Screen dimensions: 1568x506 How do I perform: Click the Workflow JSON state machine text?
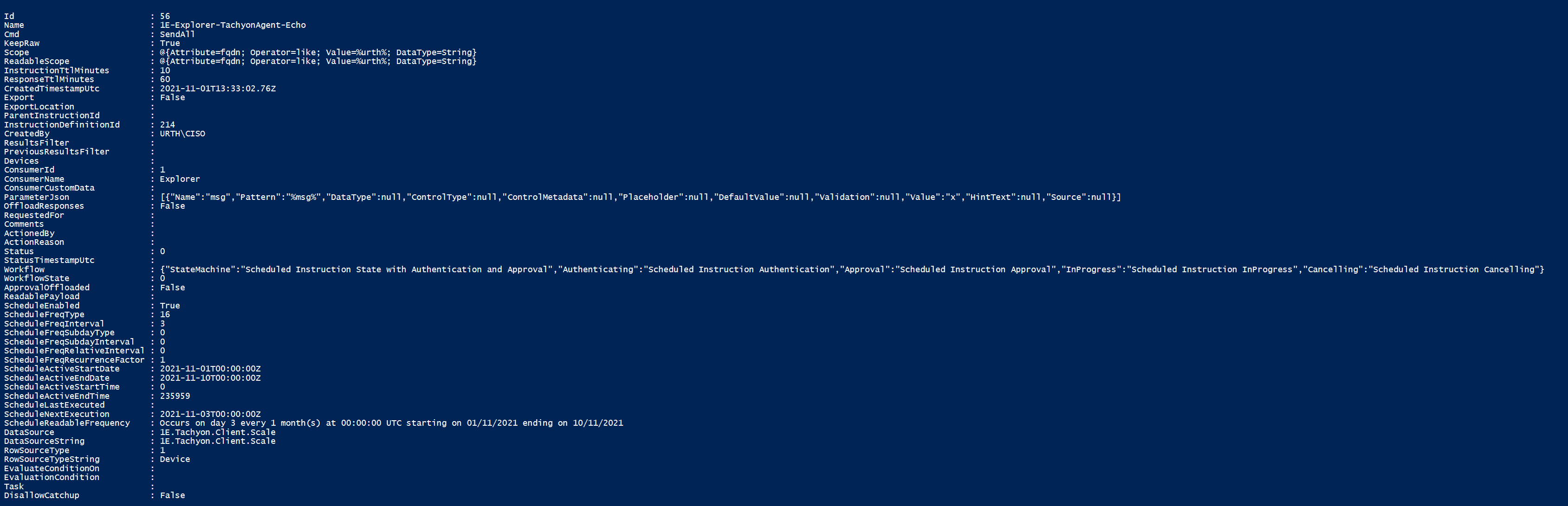pyautogui.click(x=852, y=269)
